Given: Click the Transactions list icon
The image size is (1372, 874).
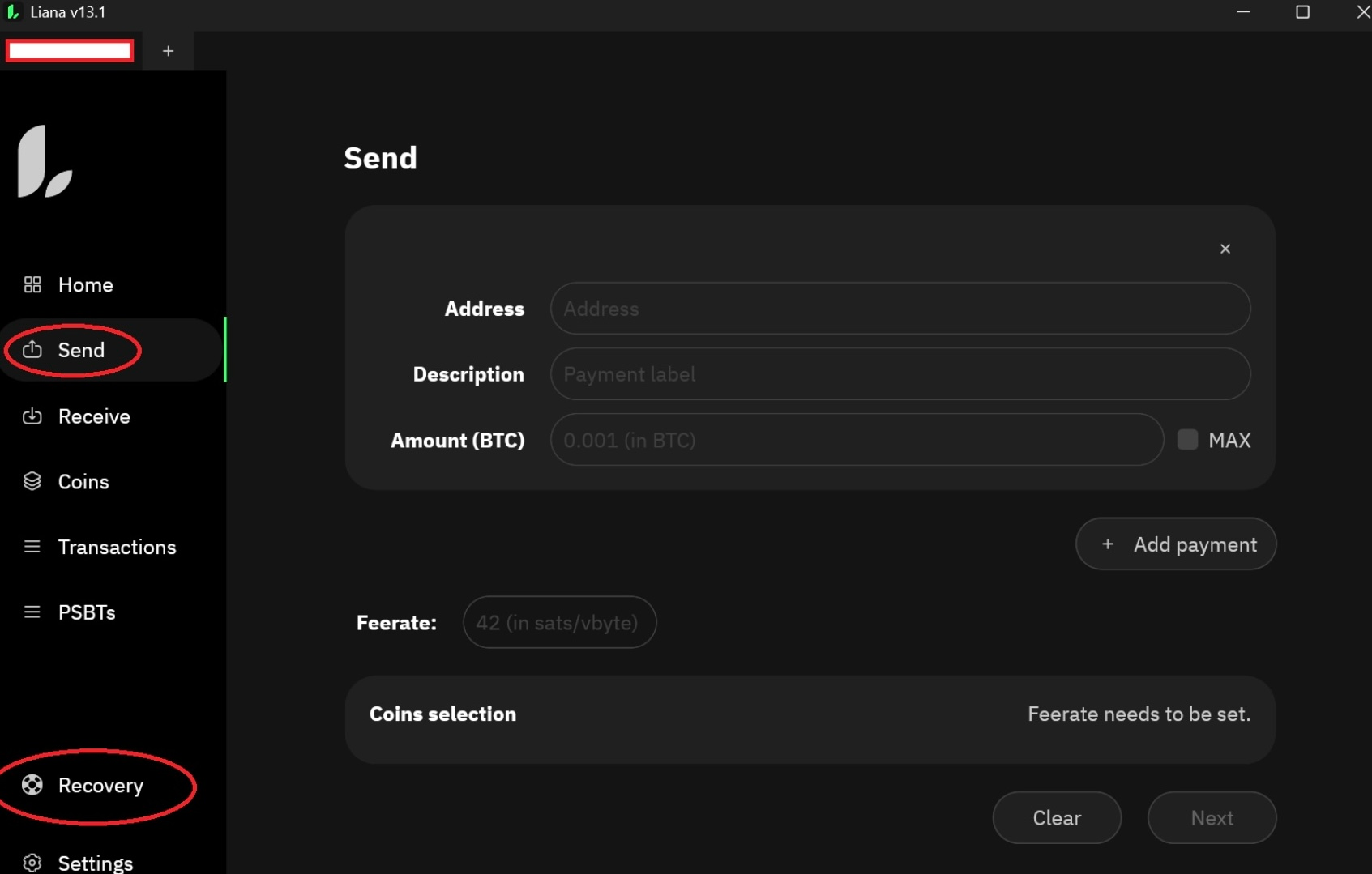Looking at the screenshot, I should (x=32, y=547).
